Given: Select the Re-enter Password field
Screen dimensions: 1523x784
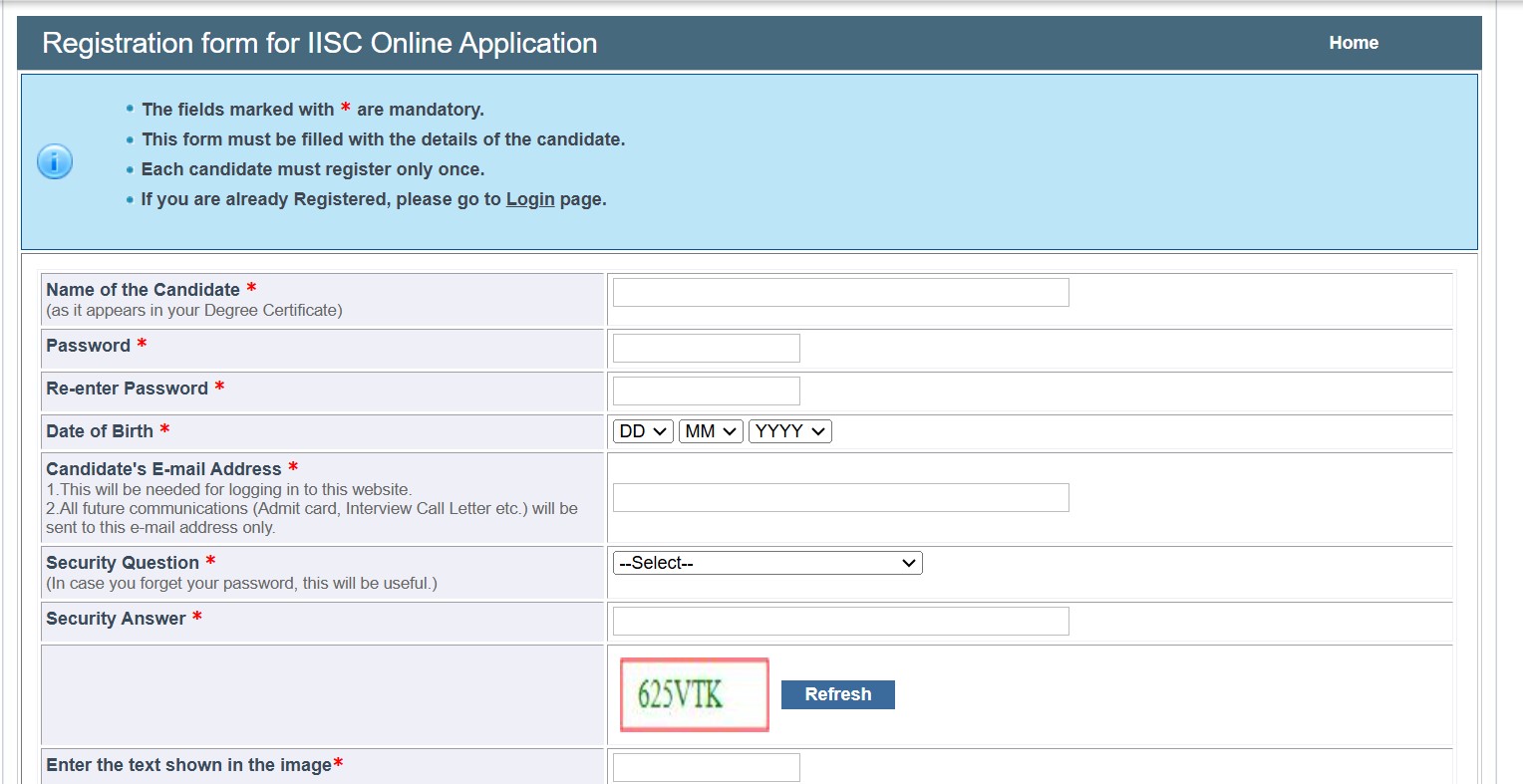Looking at the screenshot, I should 706,392.
